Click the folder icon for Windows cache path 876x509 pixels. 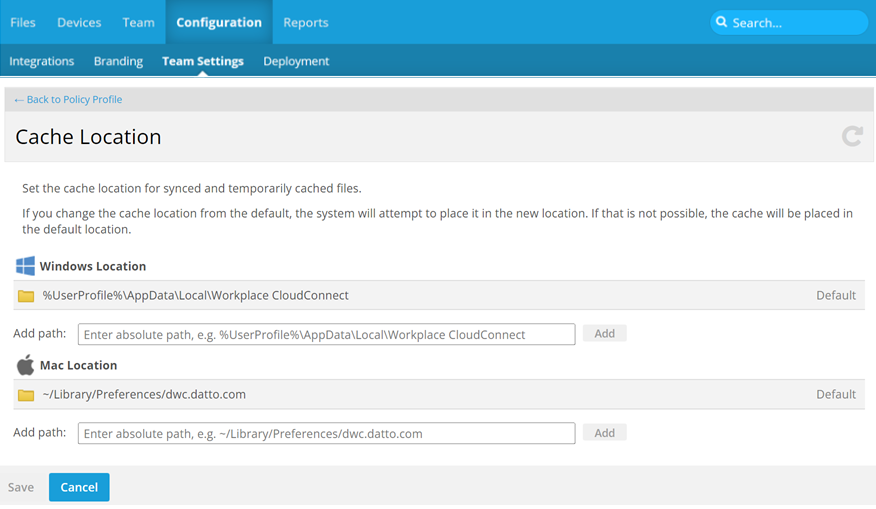(26, 296)
